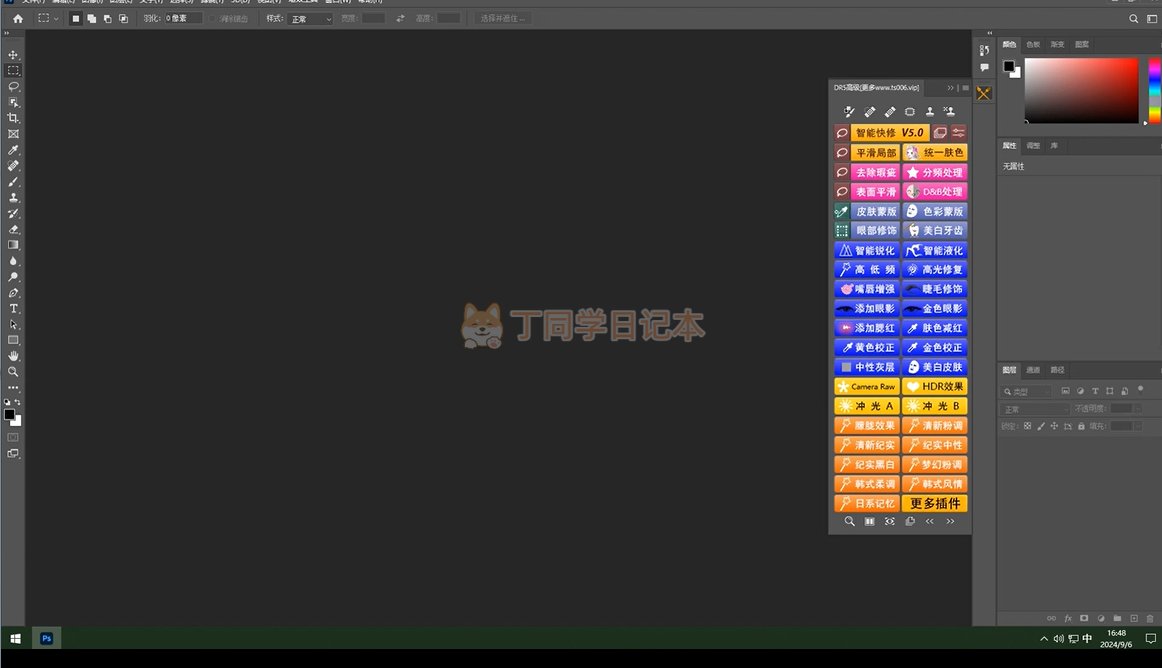
Task: Click the Camera Raw plugin button
Action: point(867,387)
